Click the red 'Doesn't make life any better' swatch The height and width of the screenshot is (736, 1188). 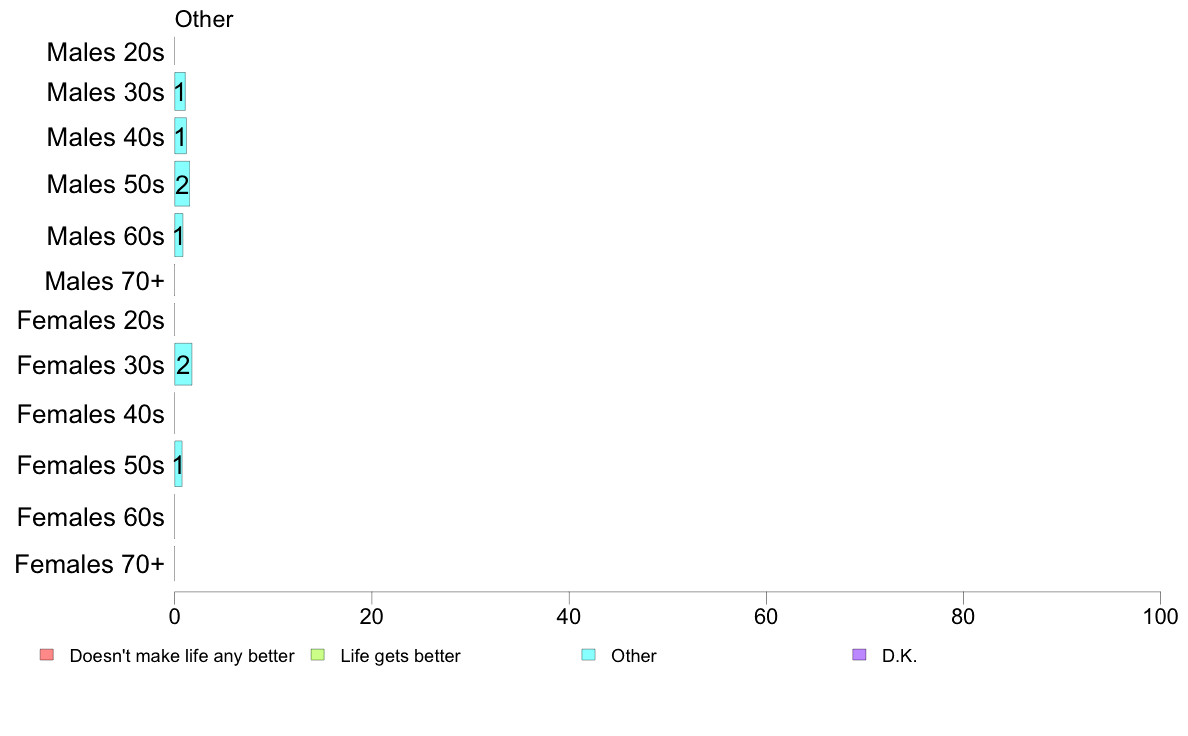click(47, 655)
